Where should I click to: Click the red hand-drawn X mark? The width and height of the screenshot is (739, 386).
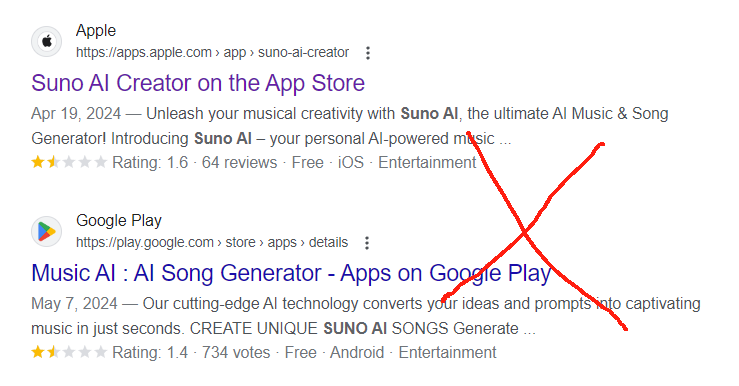pyautogui.click(x=534, y=231)
